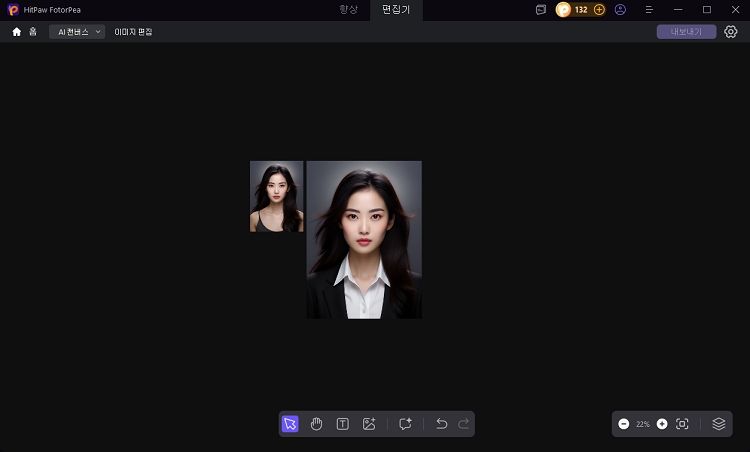Open the hamburger main menu

pos(649,10)
